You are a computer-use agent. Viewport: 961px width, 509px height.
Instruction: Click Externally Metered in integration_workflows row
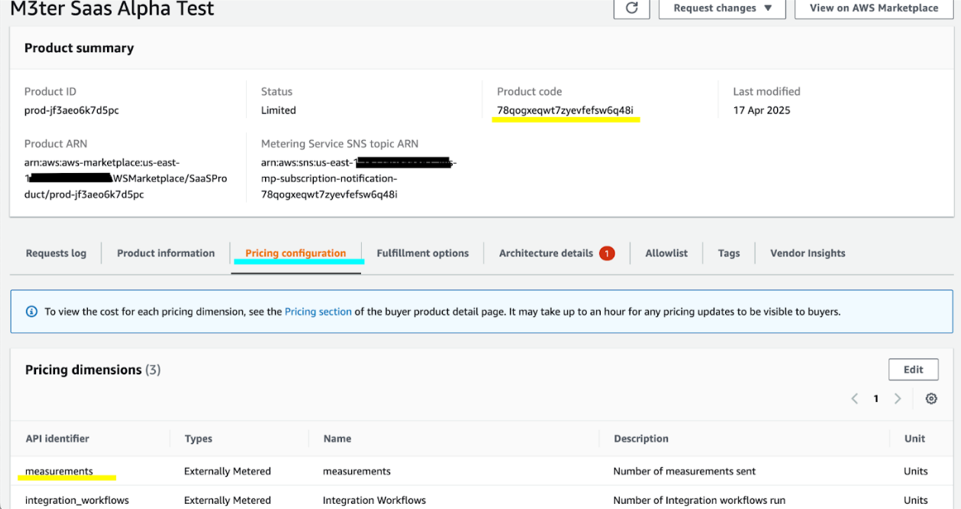[227, 500]
